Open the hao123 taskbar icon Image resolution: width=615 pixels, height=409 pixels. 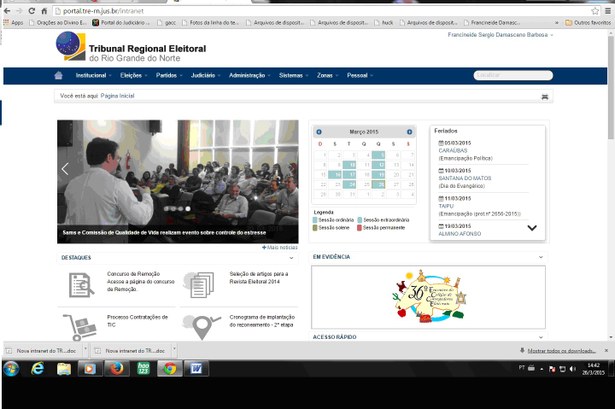pyautogui.click(x=143, y=369)
